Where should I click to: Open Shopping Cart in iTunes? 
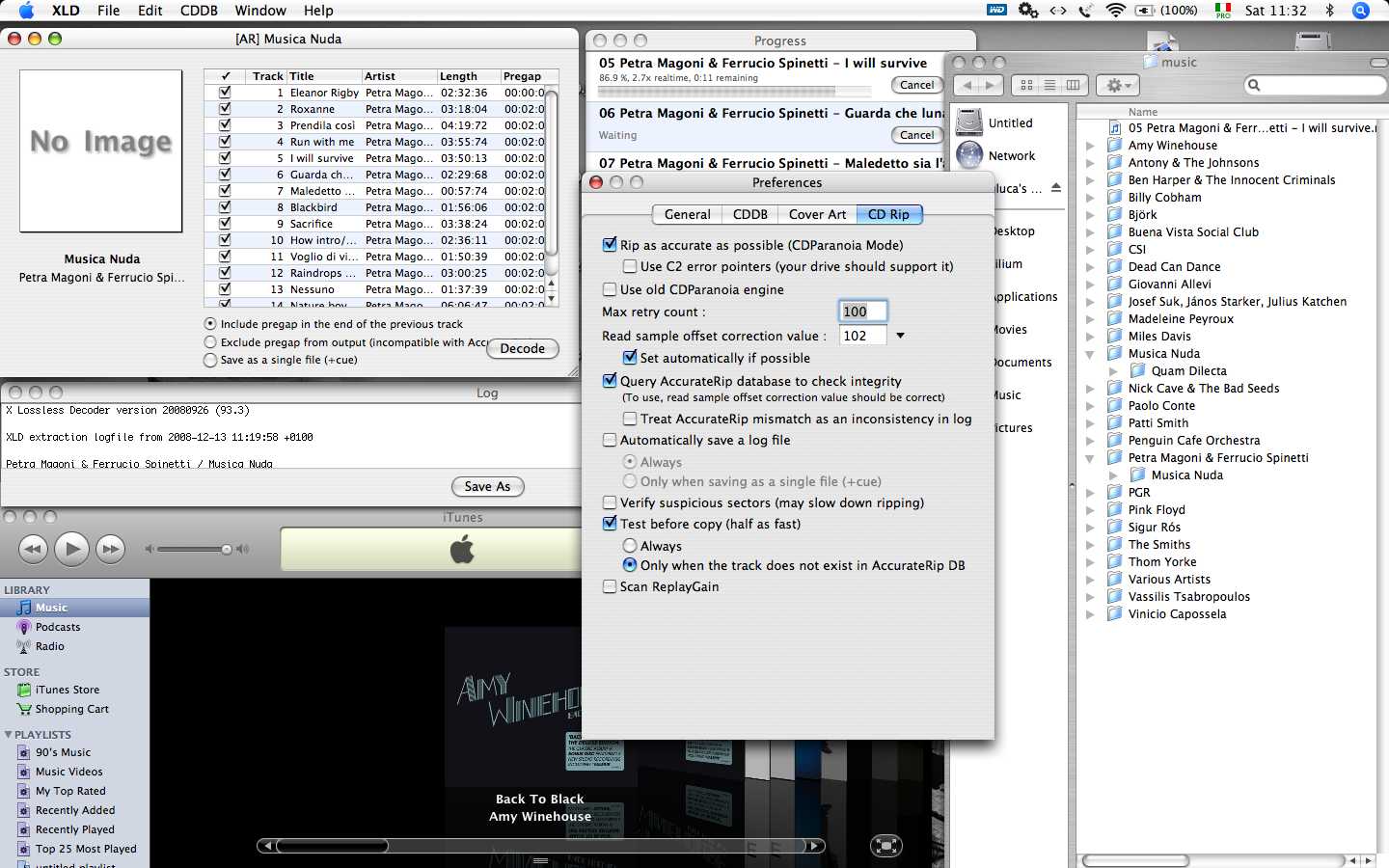72,709
